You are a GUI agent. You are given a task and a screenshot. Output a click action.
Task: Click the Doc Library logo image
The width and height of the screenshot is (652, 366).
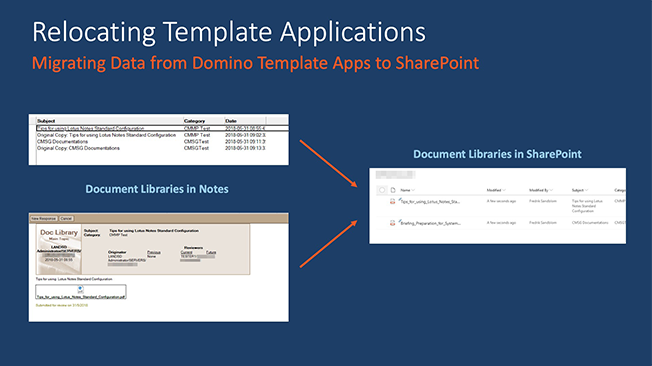[59, 249]
